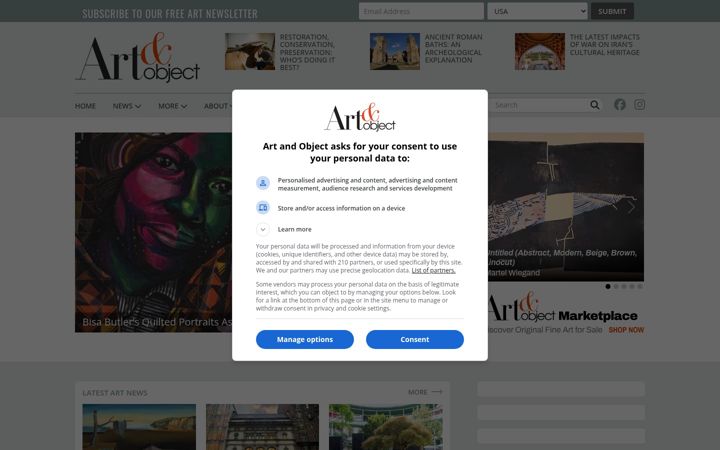
Task: Open Restoration, Conservation, Preservation headline
Action: [x=307, y=52]
